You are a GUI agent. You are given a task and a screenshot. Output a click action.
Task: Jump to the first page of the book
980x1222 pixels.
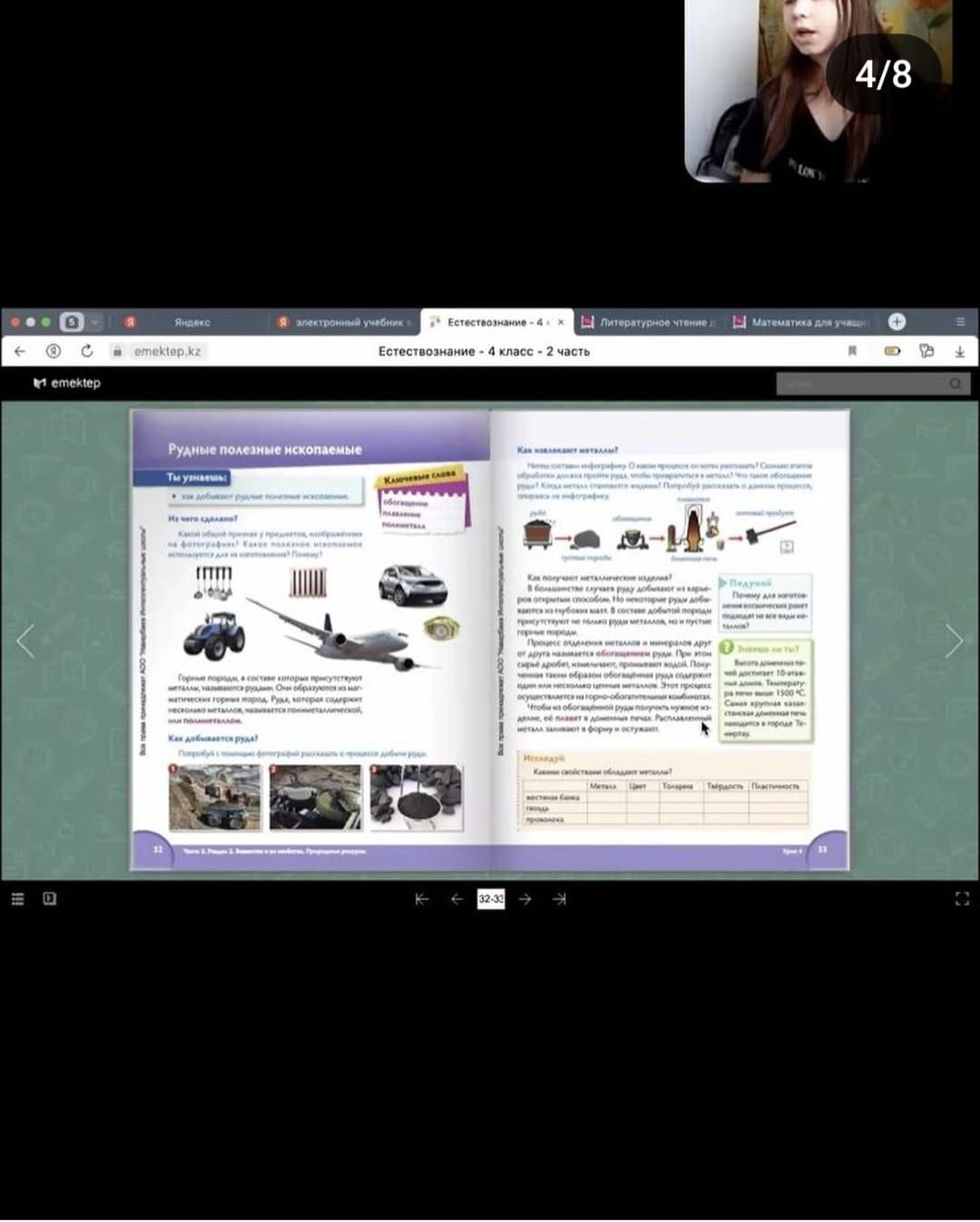click(x=422, y=899)
